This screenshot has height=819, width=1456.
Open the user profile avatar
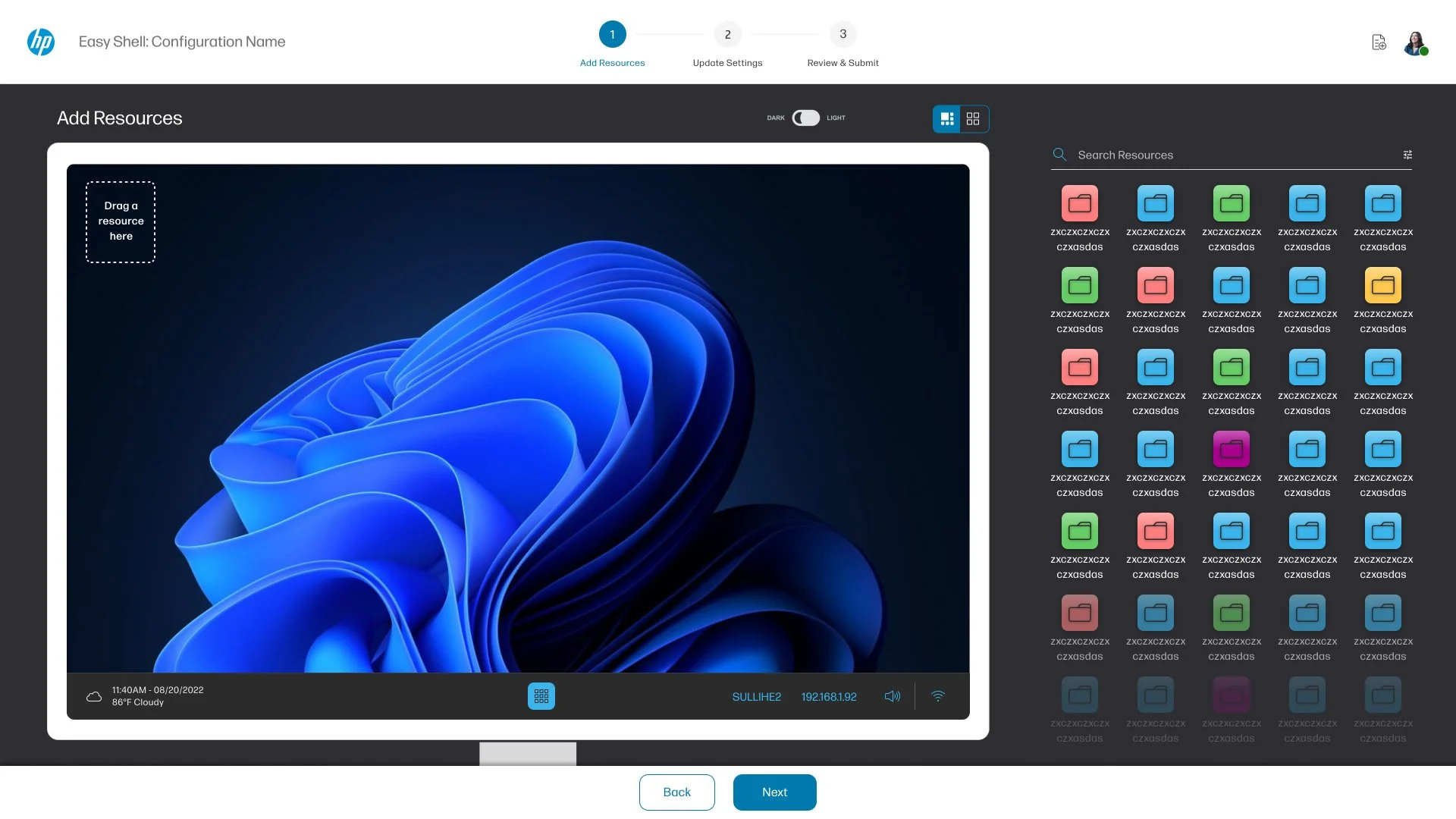(1415, 42)
